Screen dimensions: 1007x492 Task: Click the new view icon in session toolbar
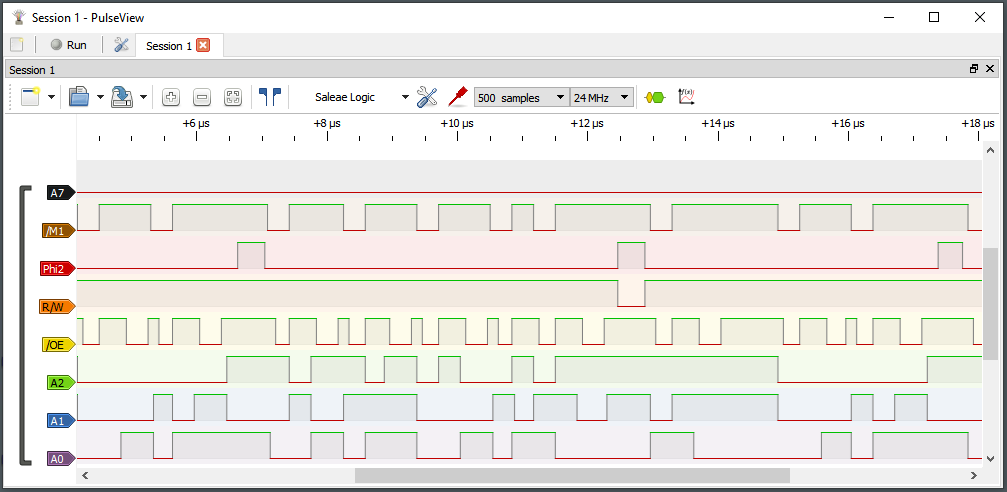(29, 97)
